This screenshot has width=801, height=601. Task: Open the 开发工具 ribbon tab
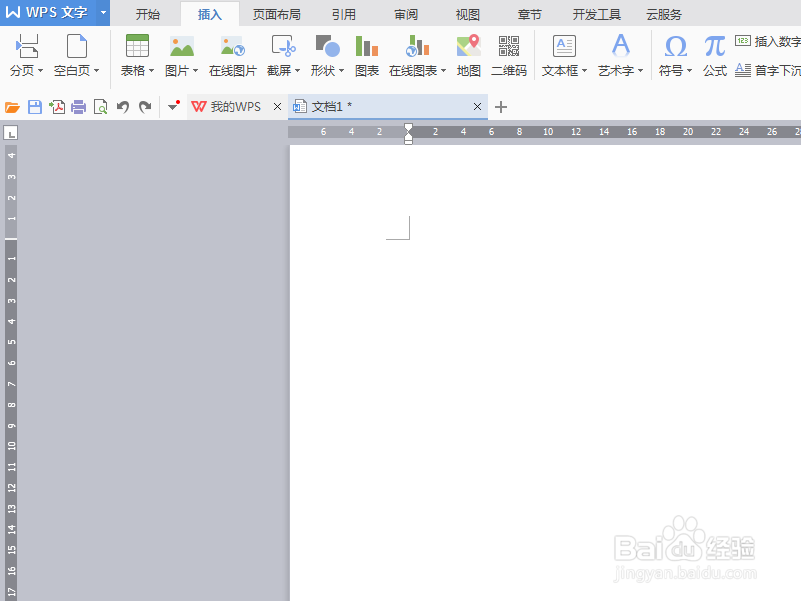pyautogui.click(x=597, y=14)
